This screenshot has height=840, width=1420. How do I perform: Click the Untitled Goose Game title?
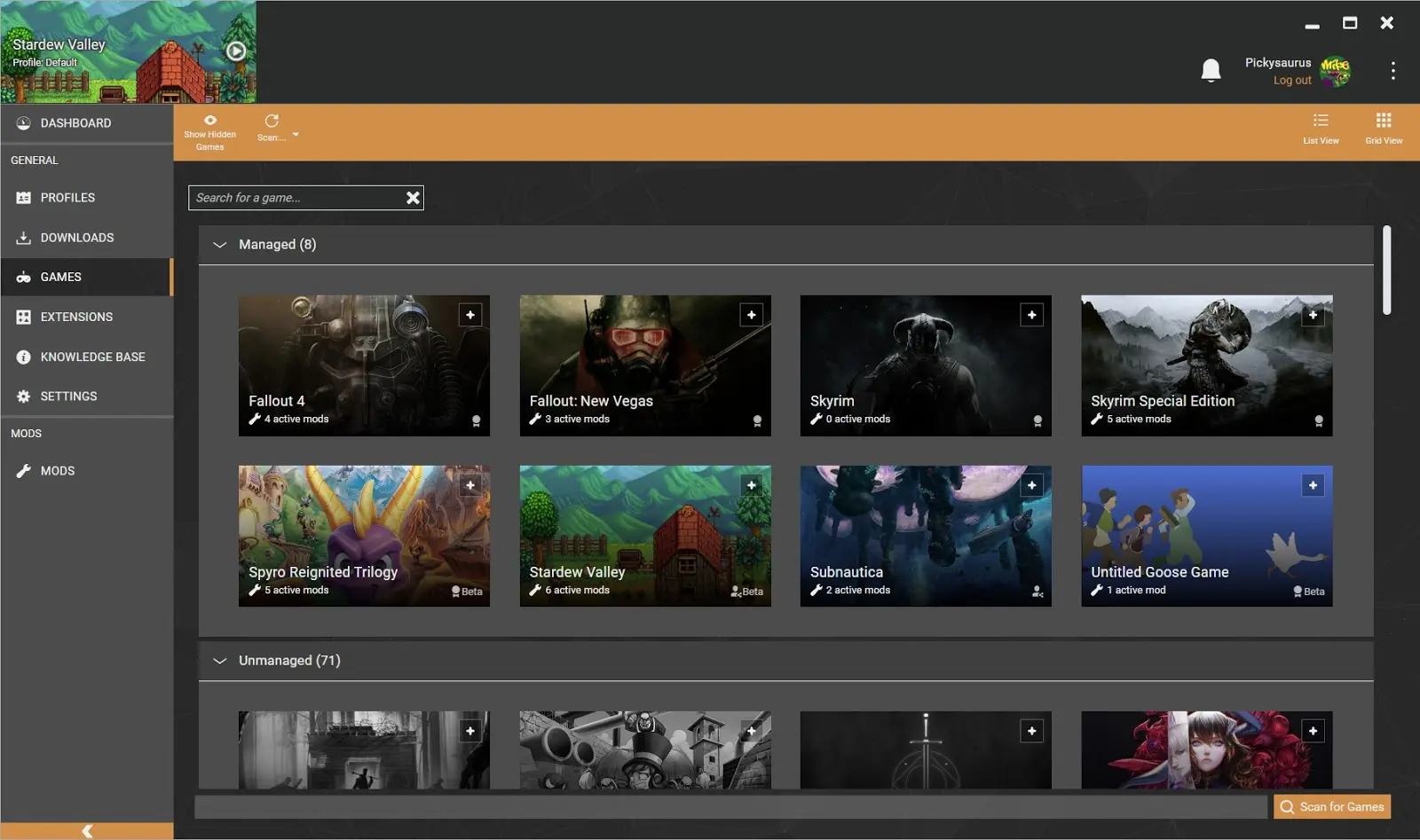point(1160,572)
